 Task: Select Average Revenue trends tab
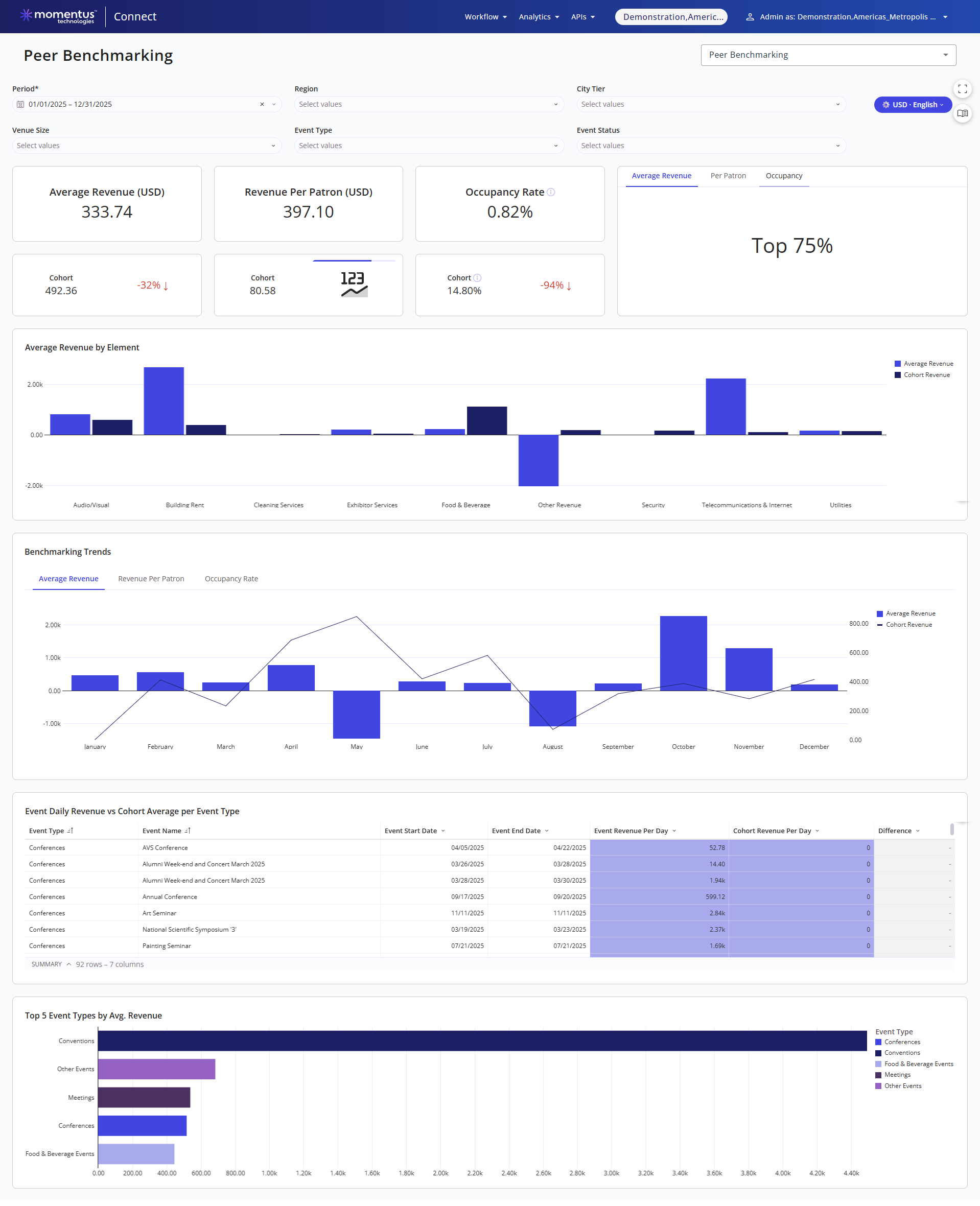tap(68, 578)
